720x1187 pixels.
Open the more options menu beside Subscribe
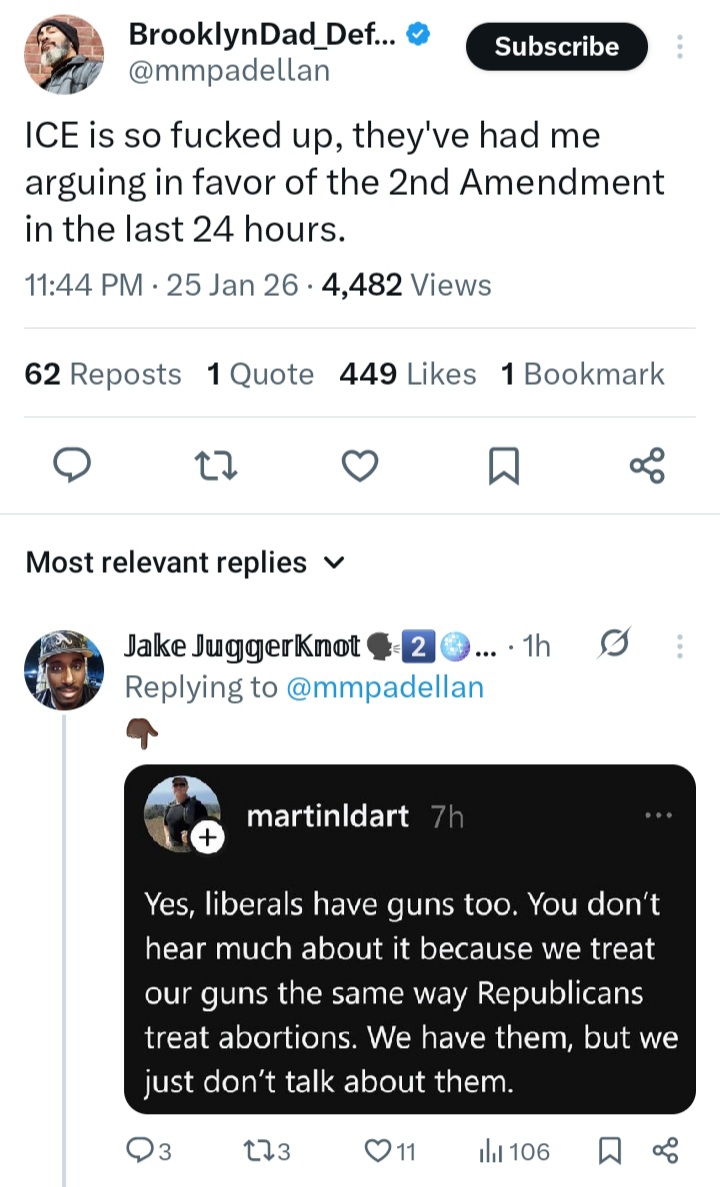[x=680, y=47]
